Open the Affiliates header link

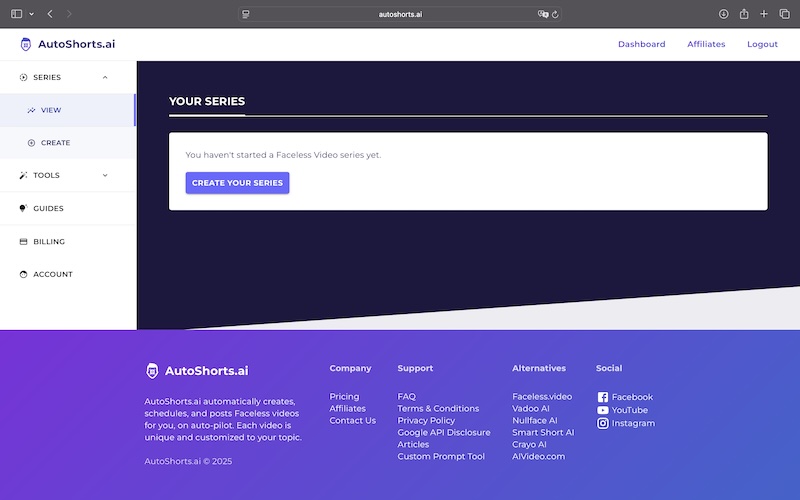[706, 44]
